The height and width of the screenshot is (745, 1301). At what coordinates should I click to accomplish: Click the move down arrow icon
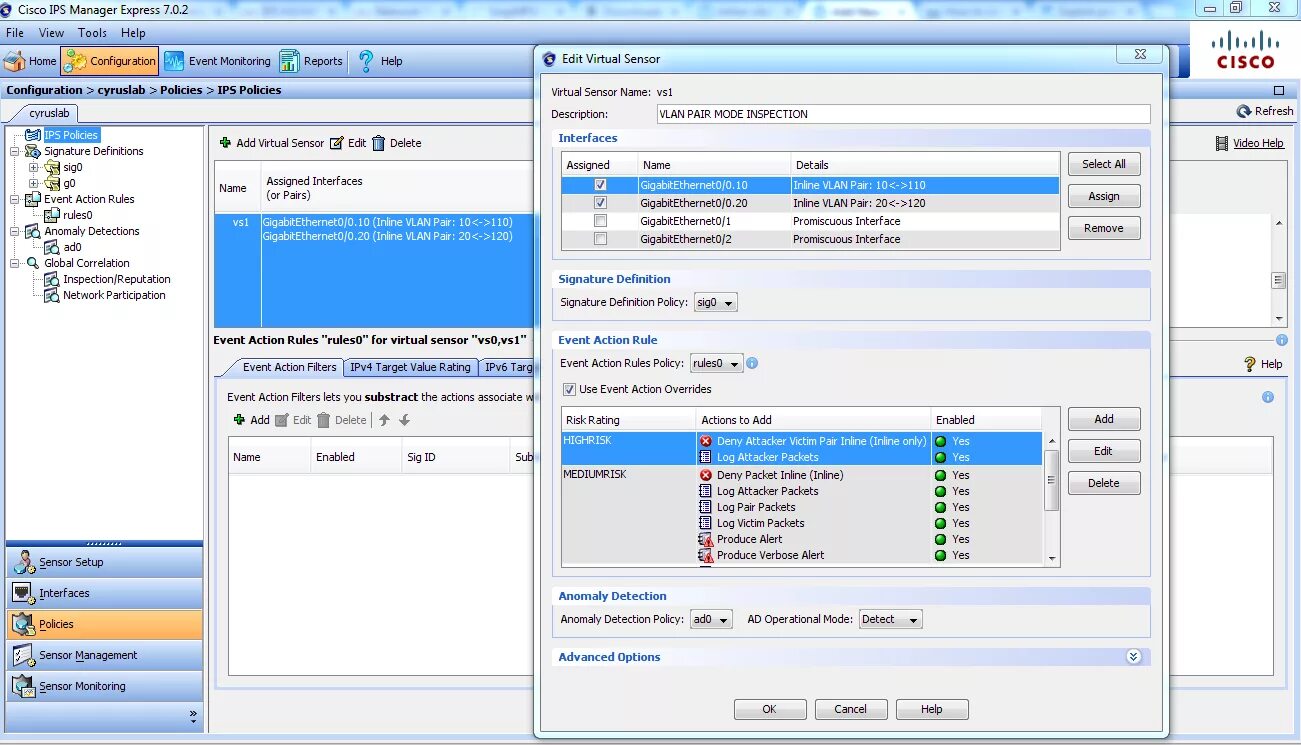(404, 420)
